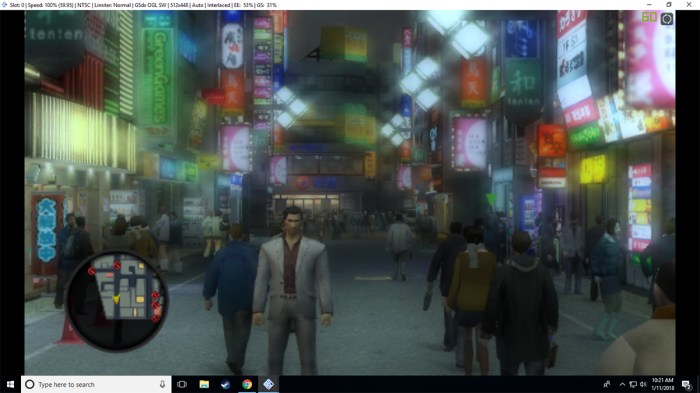700x393 pixels.
Task: Open Google Chrome from the taskbar
Action: click(247, 384)
